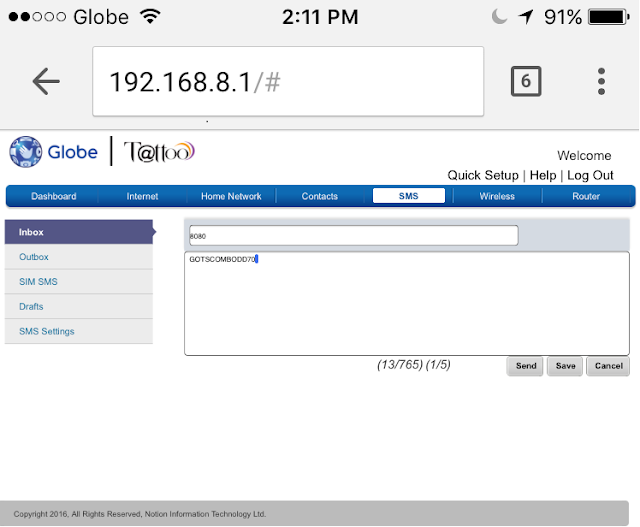Viewport: 640px width, 527px height.
Task: Click the Globe globe logo
Action: coord(25,152)
